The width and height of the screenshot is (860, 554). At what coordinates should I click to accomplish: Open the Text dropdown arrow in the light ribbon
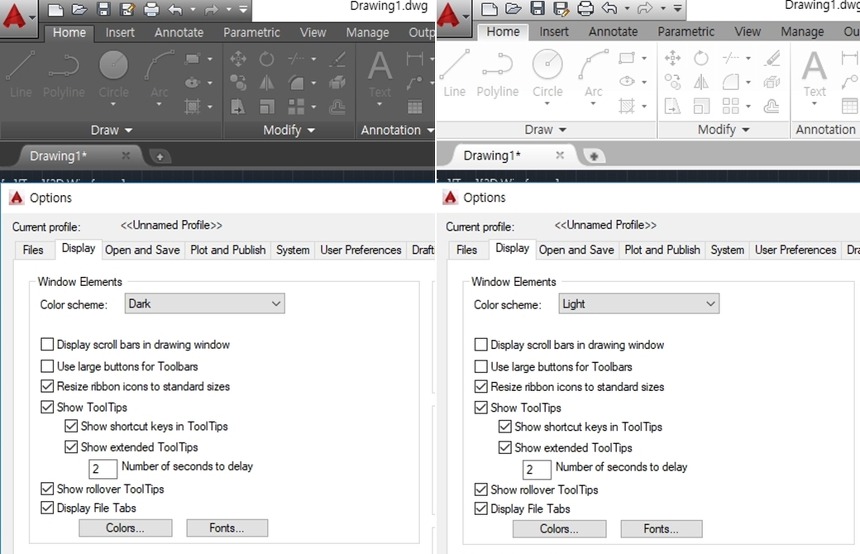coord(814,103)
